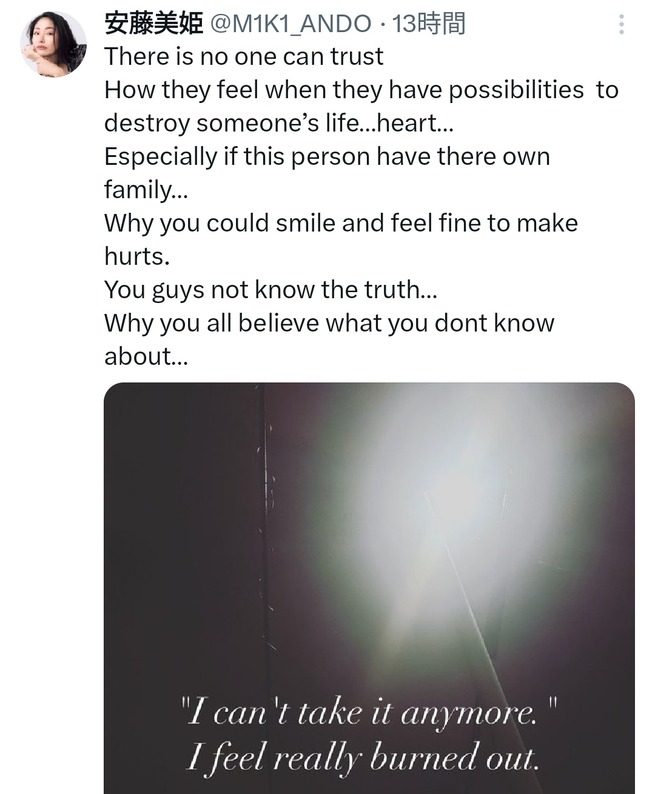
Task: Click the quote "I can't take it anymore."
Action: 368,713
